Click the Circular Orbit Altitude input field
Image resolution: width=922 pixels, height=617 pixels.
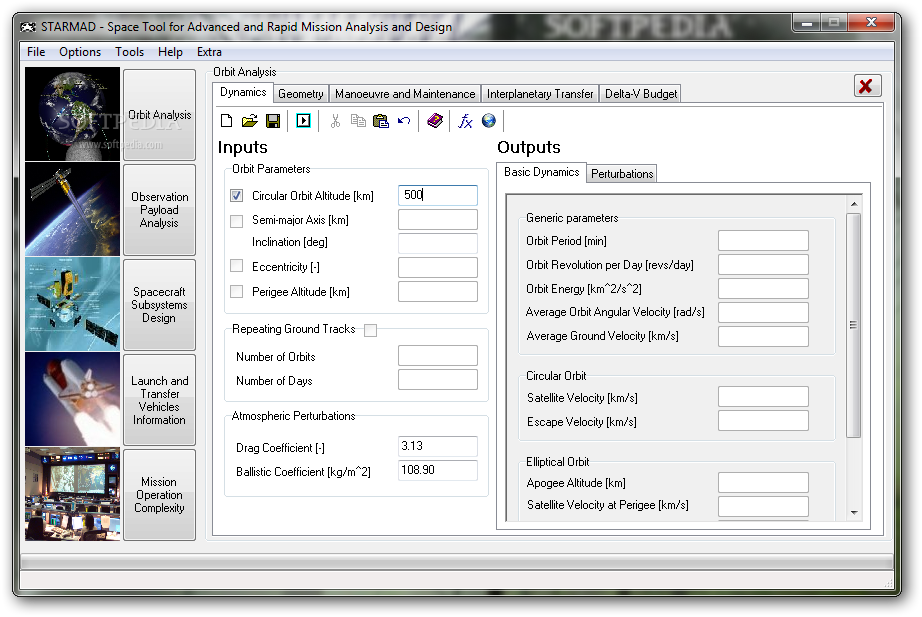[x=438, y=195]
